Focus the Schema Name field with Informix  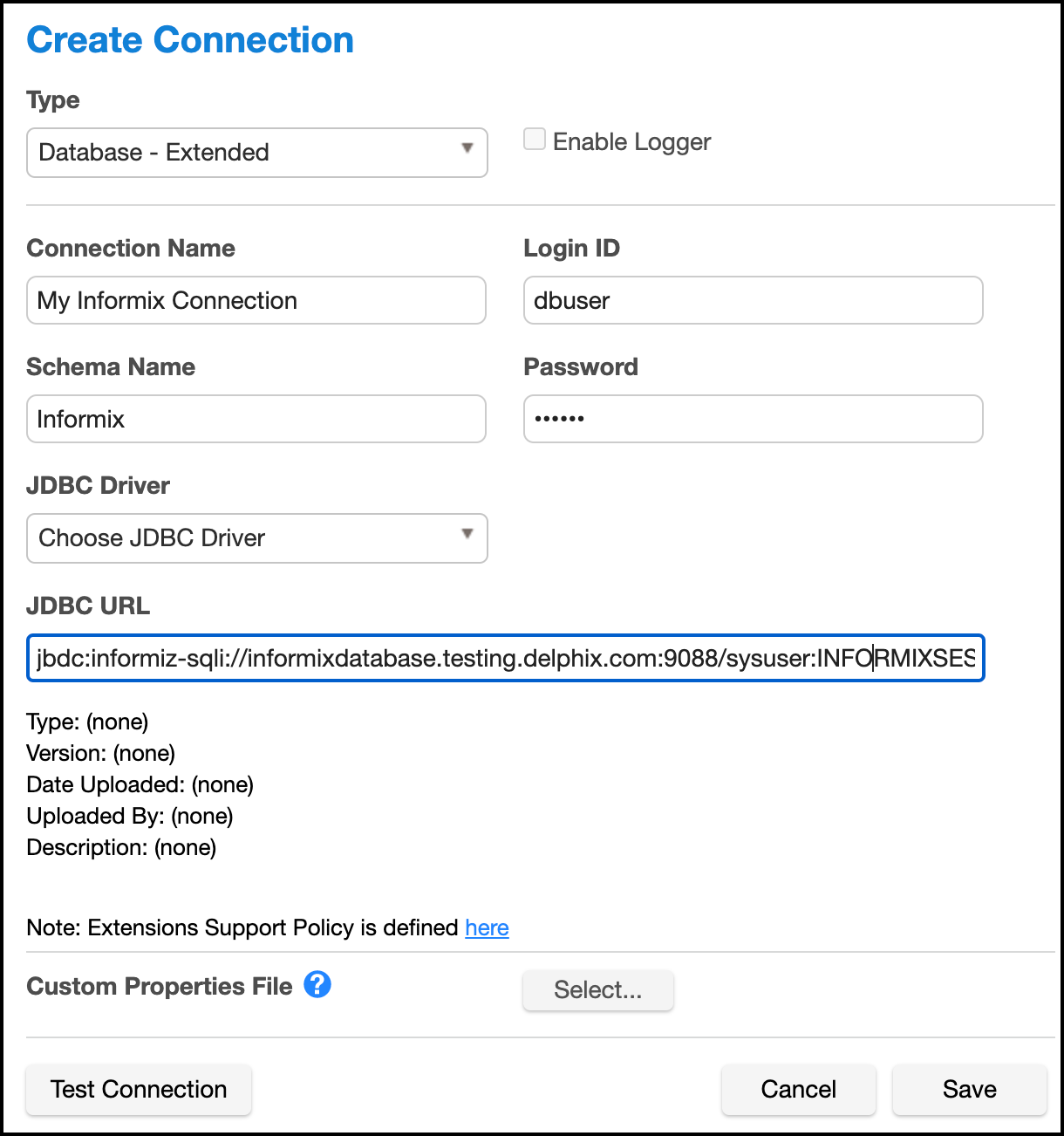pyautogui.click(x=256, y=420)
